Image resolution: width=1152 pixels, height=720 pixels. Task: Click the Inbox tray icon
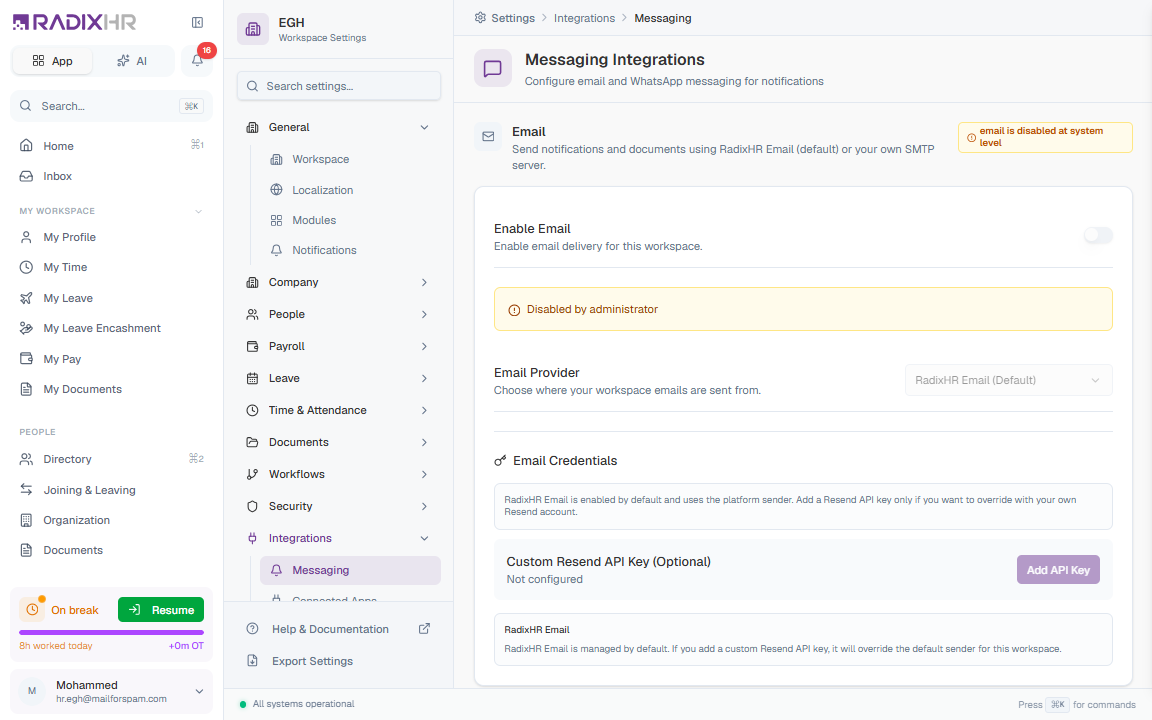pyautogui.click(x=26, y=176)
